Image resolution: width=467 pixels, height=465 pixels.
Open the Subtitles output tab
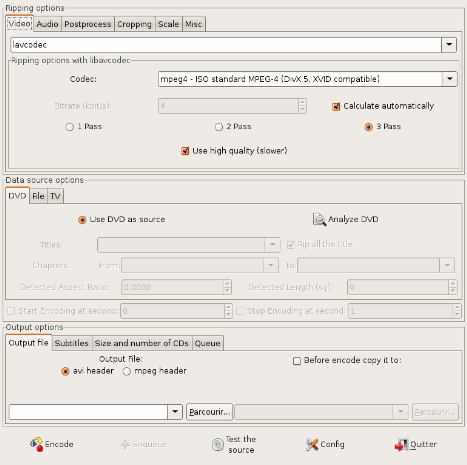(72, 343)
